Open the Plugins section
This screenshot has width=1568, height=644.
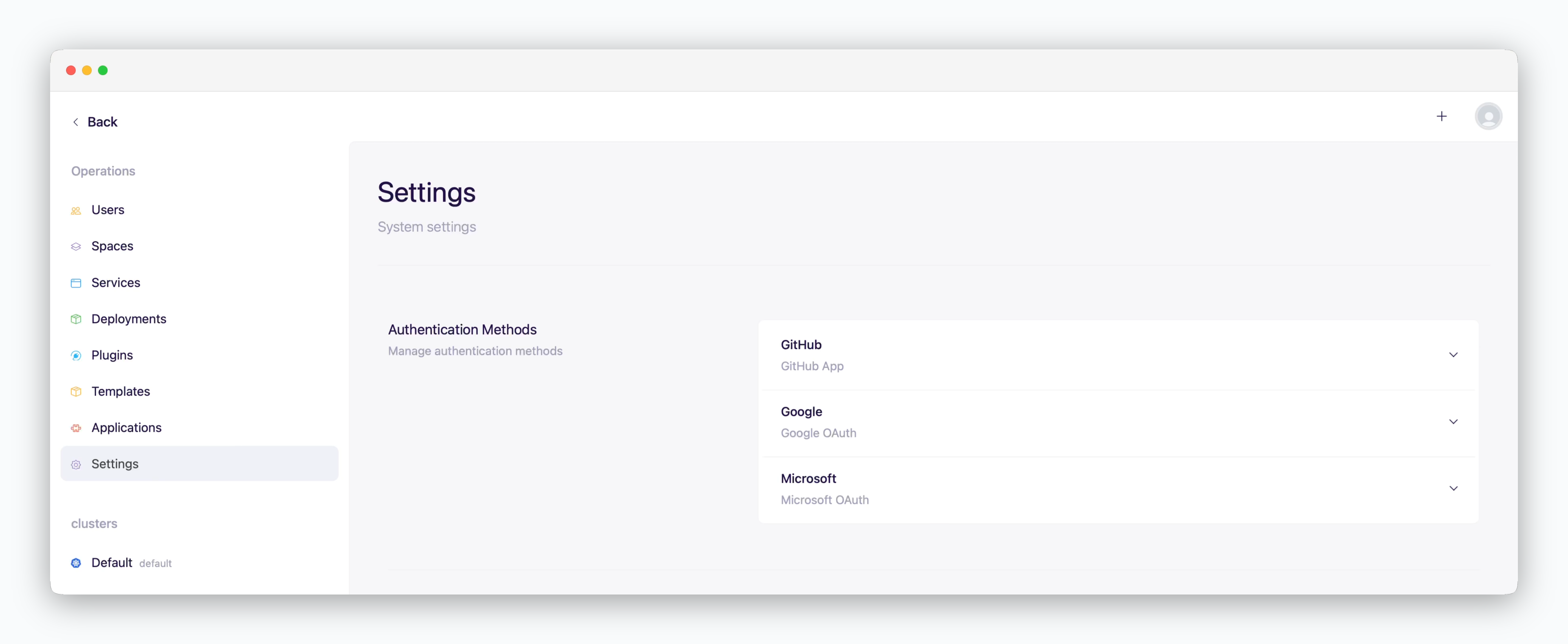[199, 355]
